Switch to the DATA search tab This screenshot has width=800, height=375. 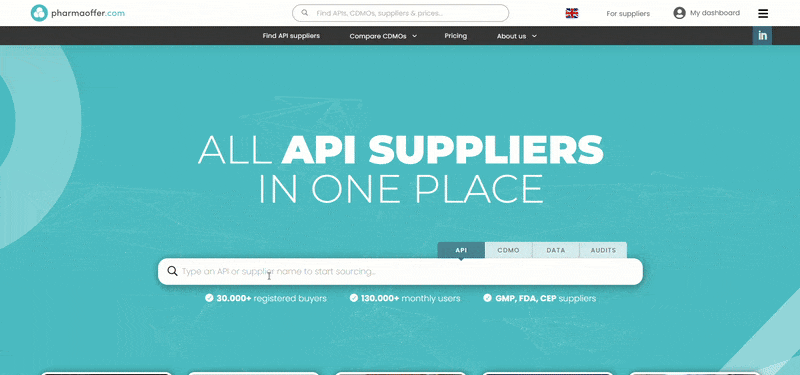[556, 250]
